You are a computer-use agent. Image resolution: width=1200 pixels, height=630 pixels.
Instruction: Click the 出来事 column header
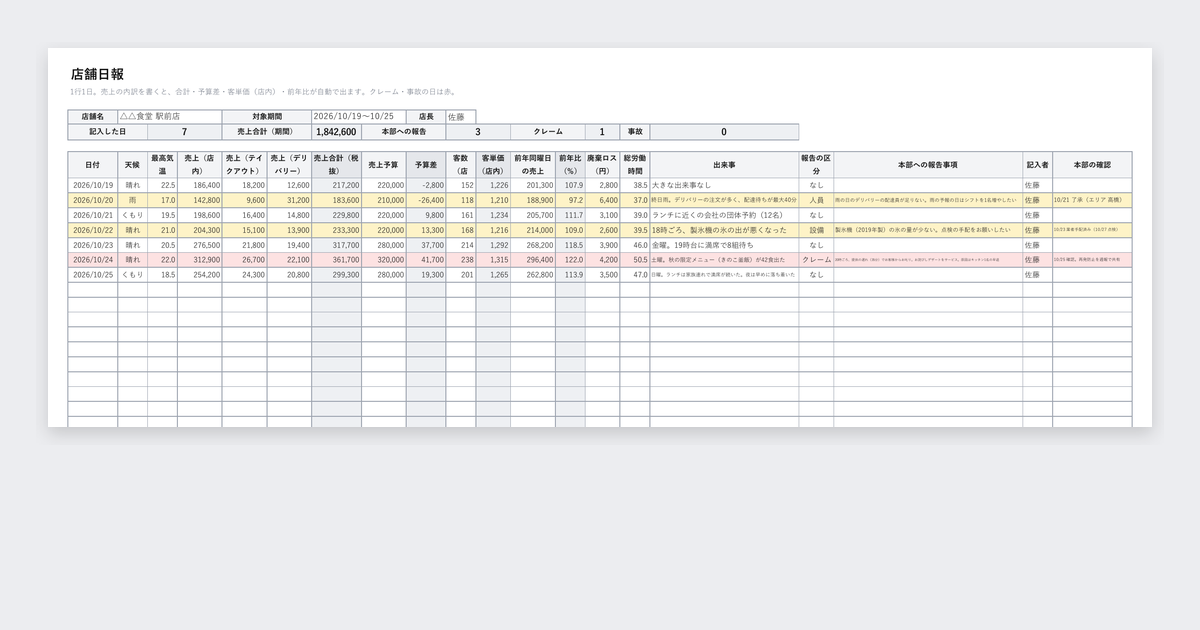point(725,164)
